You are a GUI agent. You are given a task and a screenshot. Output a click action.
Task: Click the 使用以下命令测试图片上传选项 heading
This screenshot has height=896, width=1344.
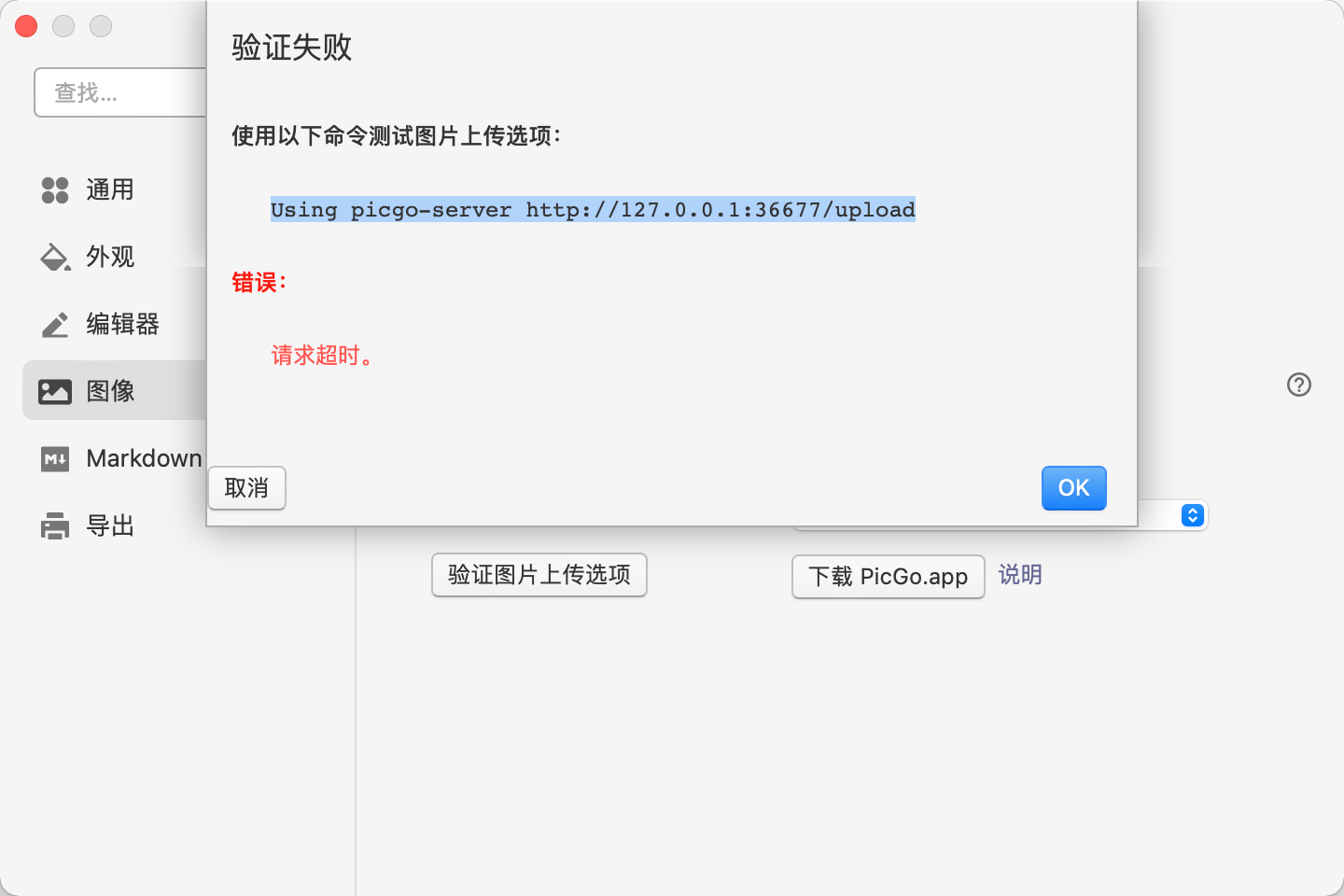397,136
